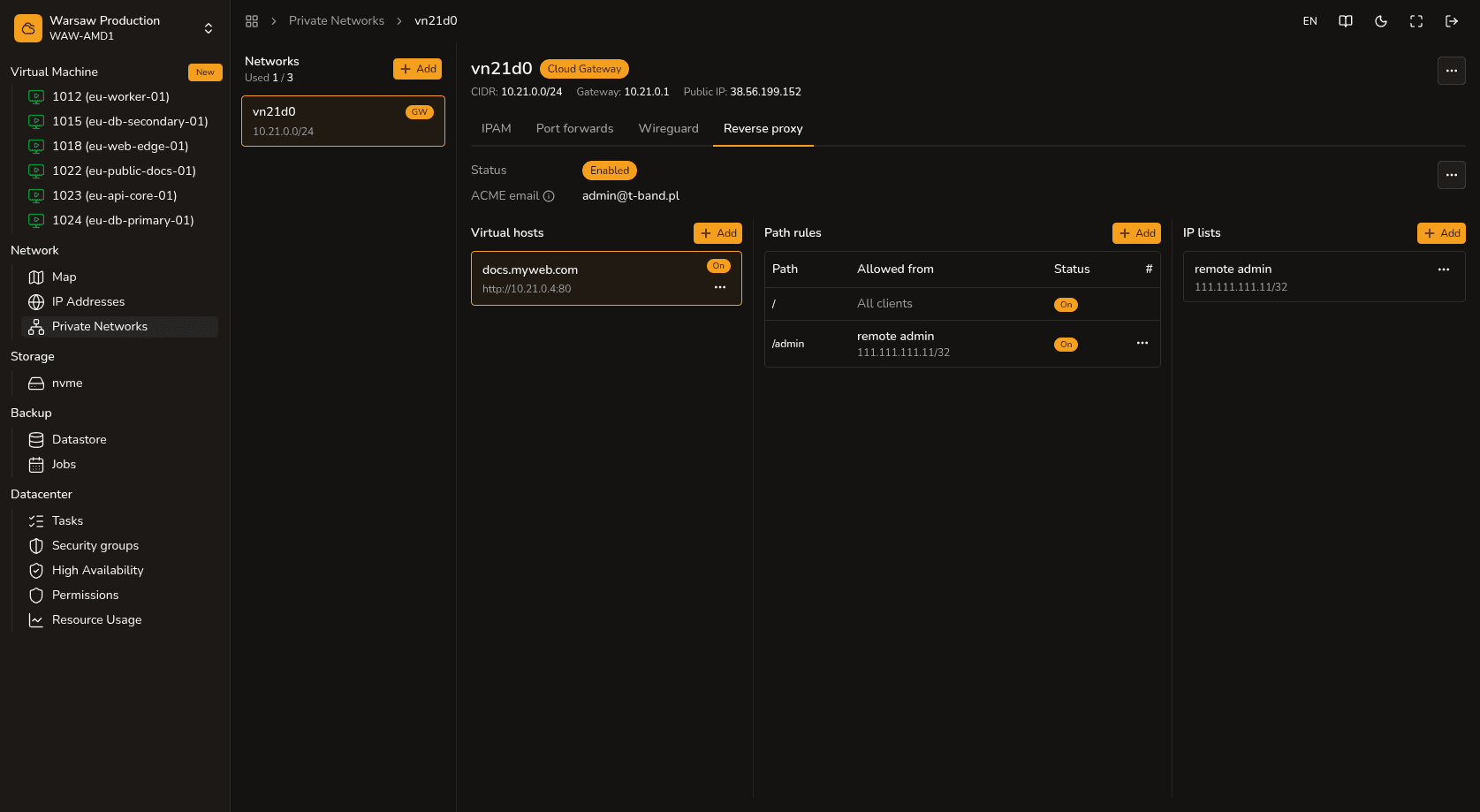The image size is (1480, 812).
Task: Open docs.myweb.com host options menu
Action: (720, 287)
